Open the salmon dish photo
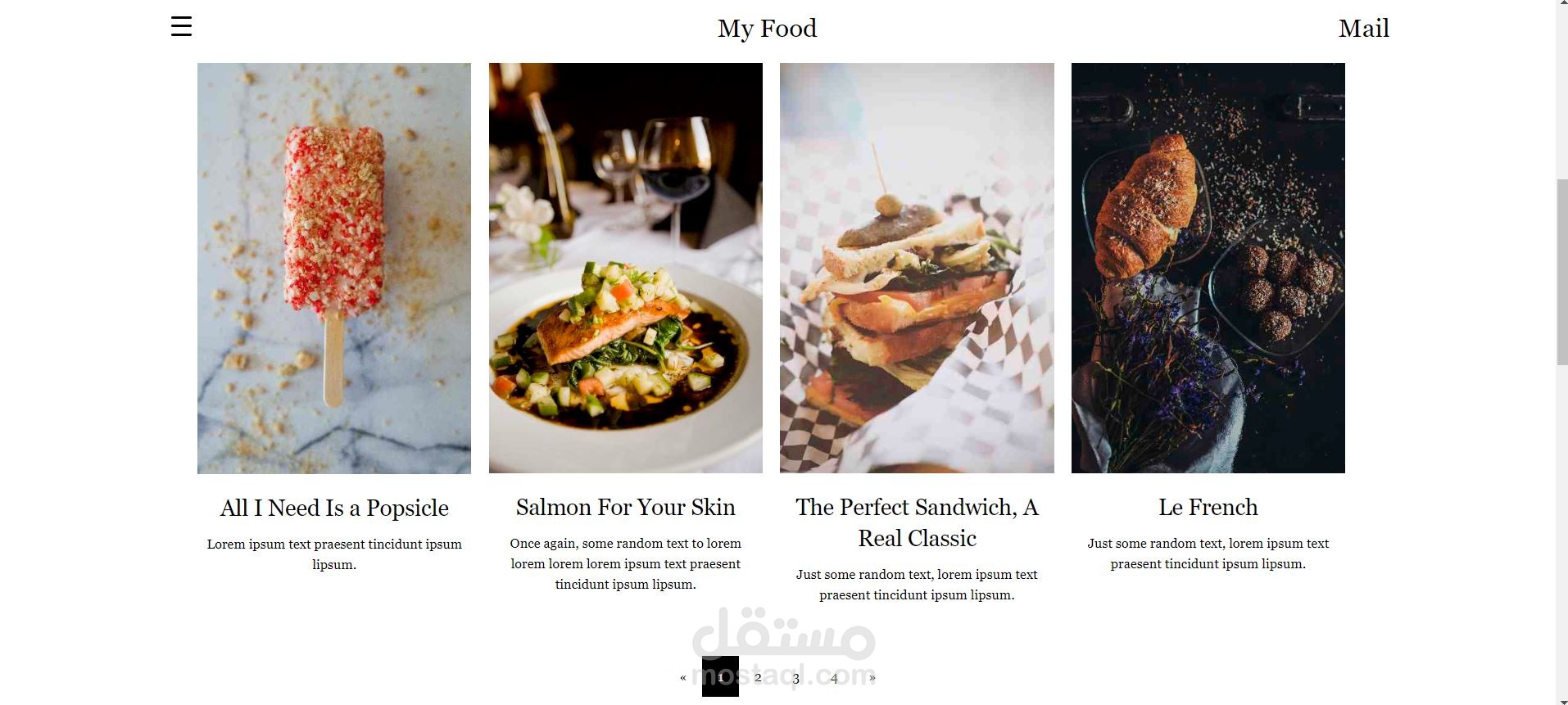The image size is (1568, 705). click(625, 268)
